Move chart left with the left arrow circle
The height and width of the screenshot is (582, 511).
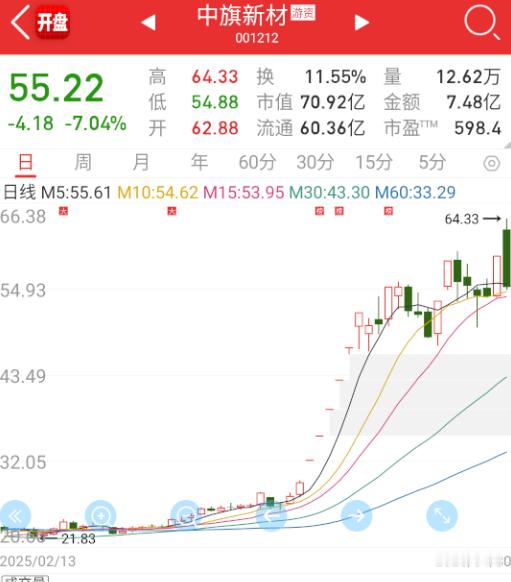tap(271, 516)
